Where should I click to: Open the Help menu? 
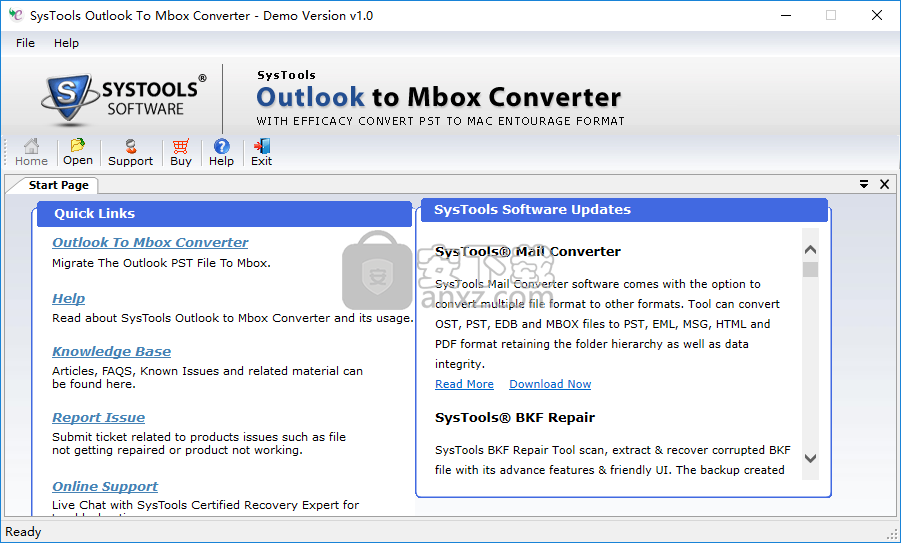66,43
